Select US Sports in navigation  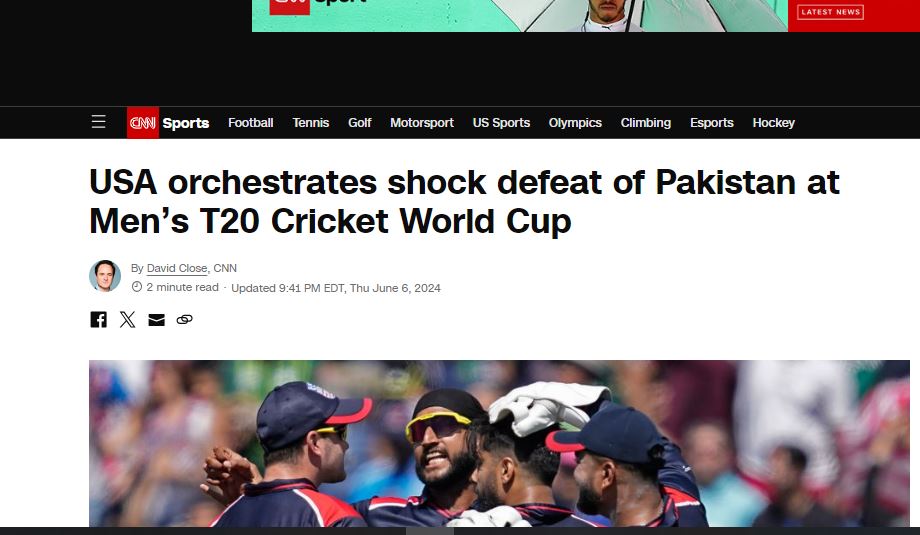coord(501,123)
